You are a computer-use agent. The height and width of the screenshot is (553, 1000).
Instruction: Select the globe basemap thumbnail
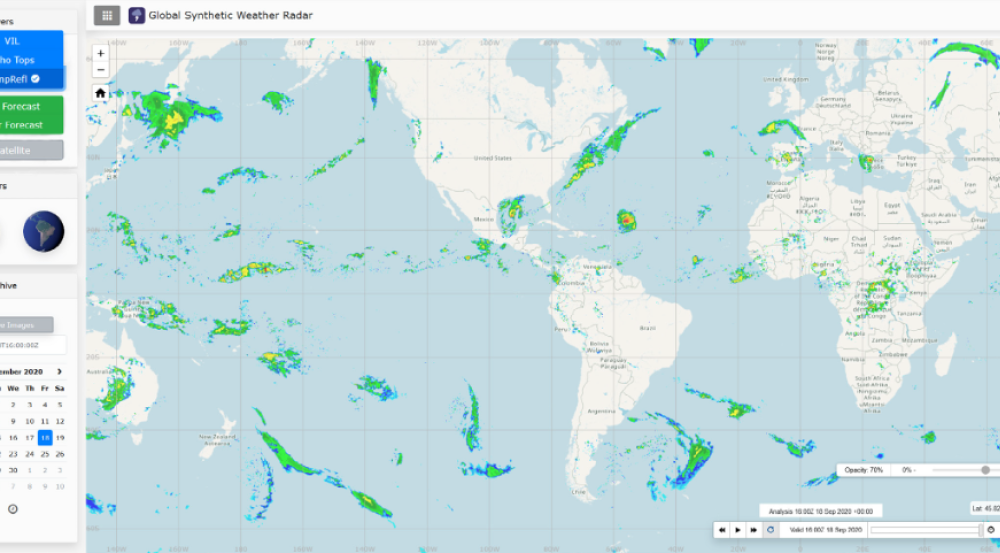[x=43, y=232]
